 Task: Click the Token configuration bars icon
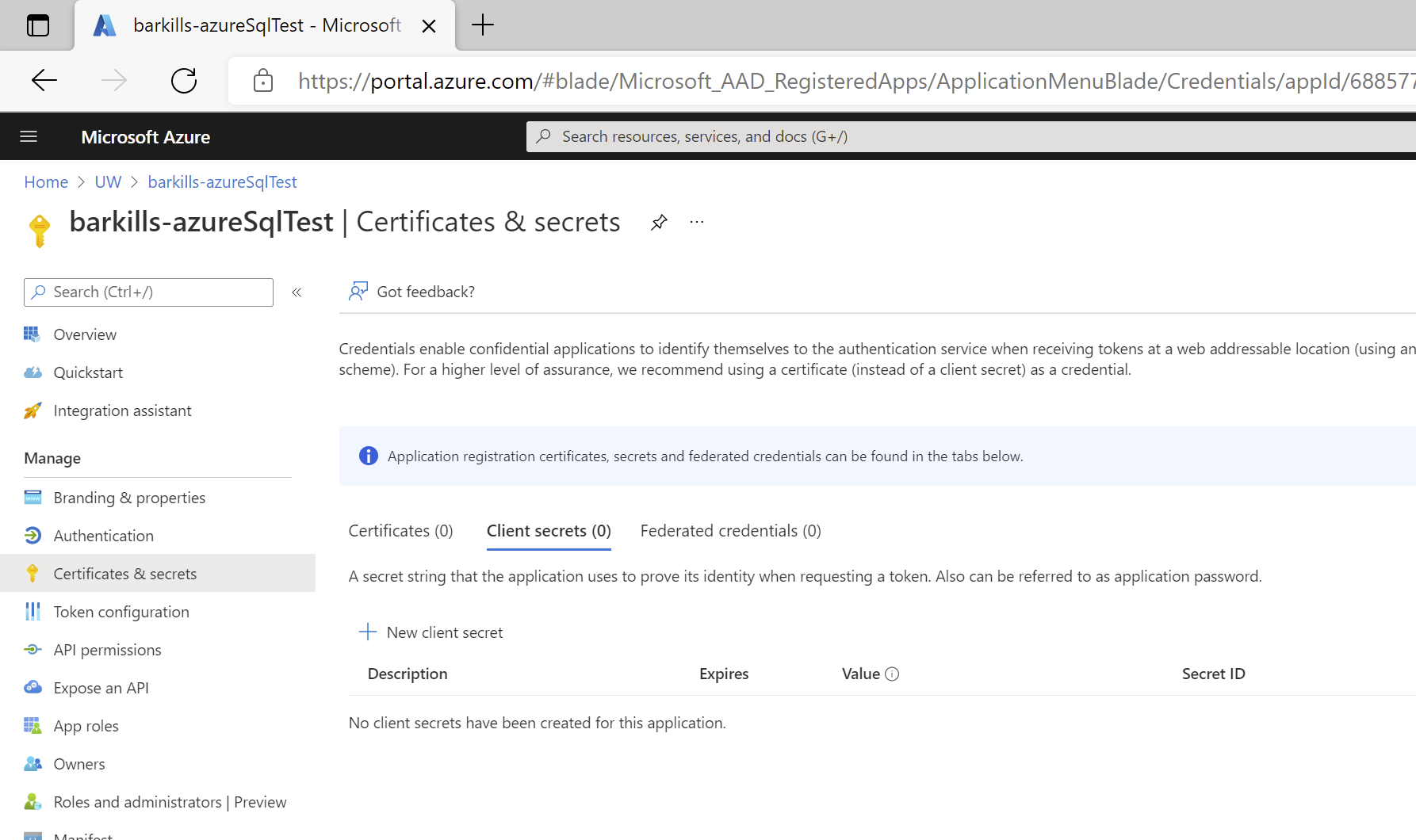pos(33,612)
